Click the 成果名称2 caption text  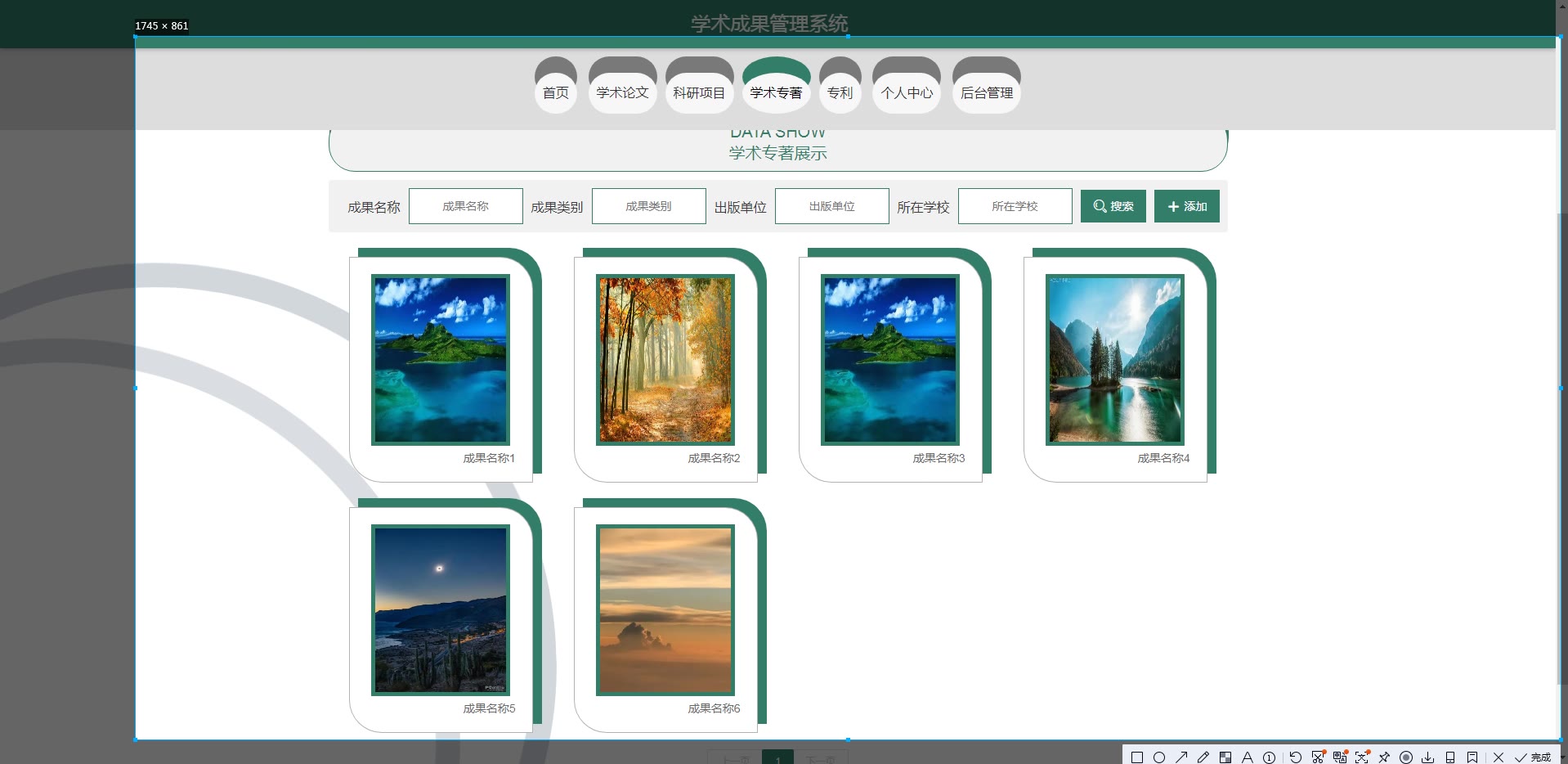714,458
